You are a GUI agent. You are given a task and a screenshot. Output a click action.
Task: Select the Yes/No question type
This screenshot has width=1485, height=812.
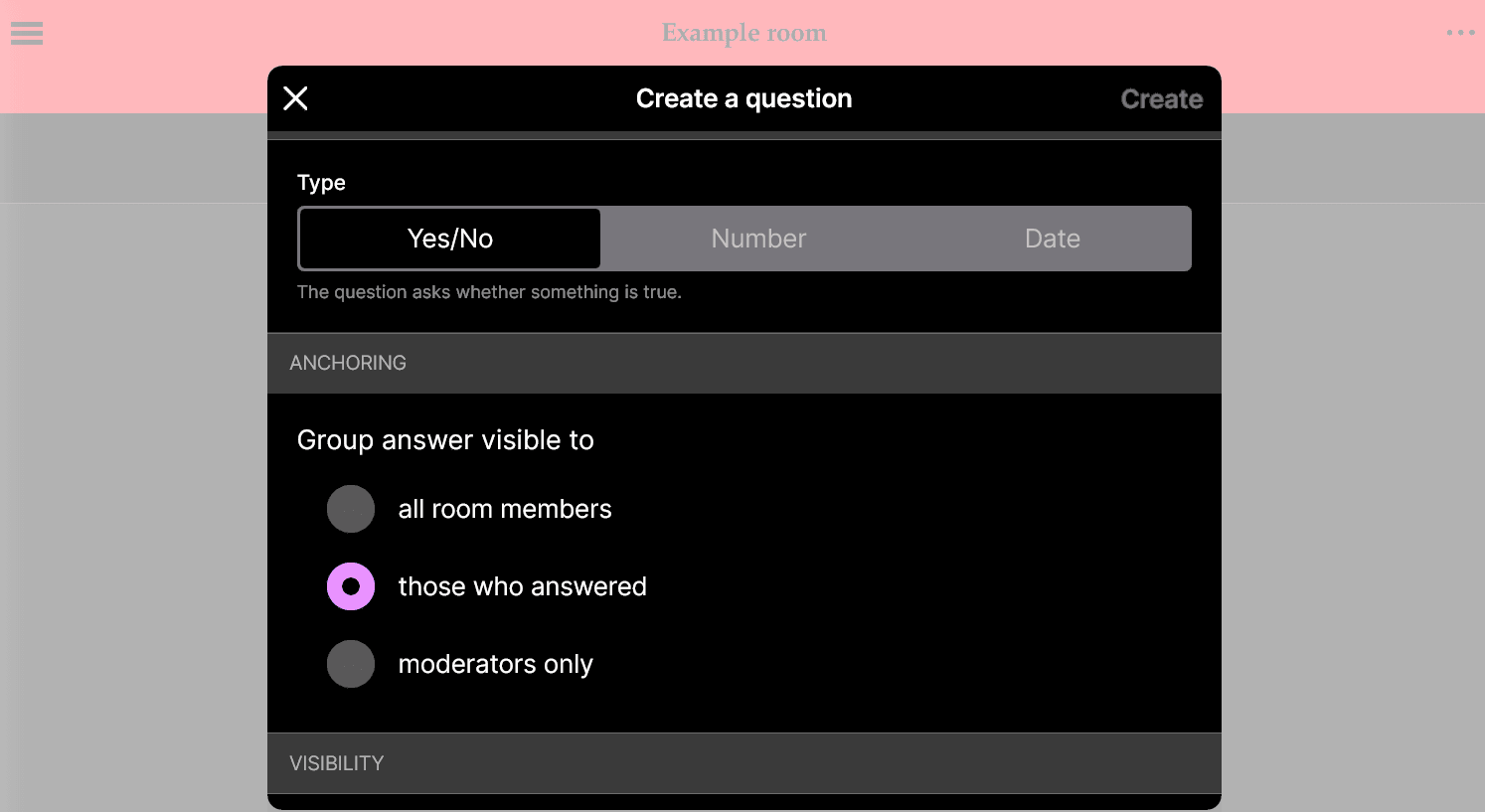click(x=450, y=239)
